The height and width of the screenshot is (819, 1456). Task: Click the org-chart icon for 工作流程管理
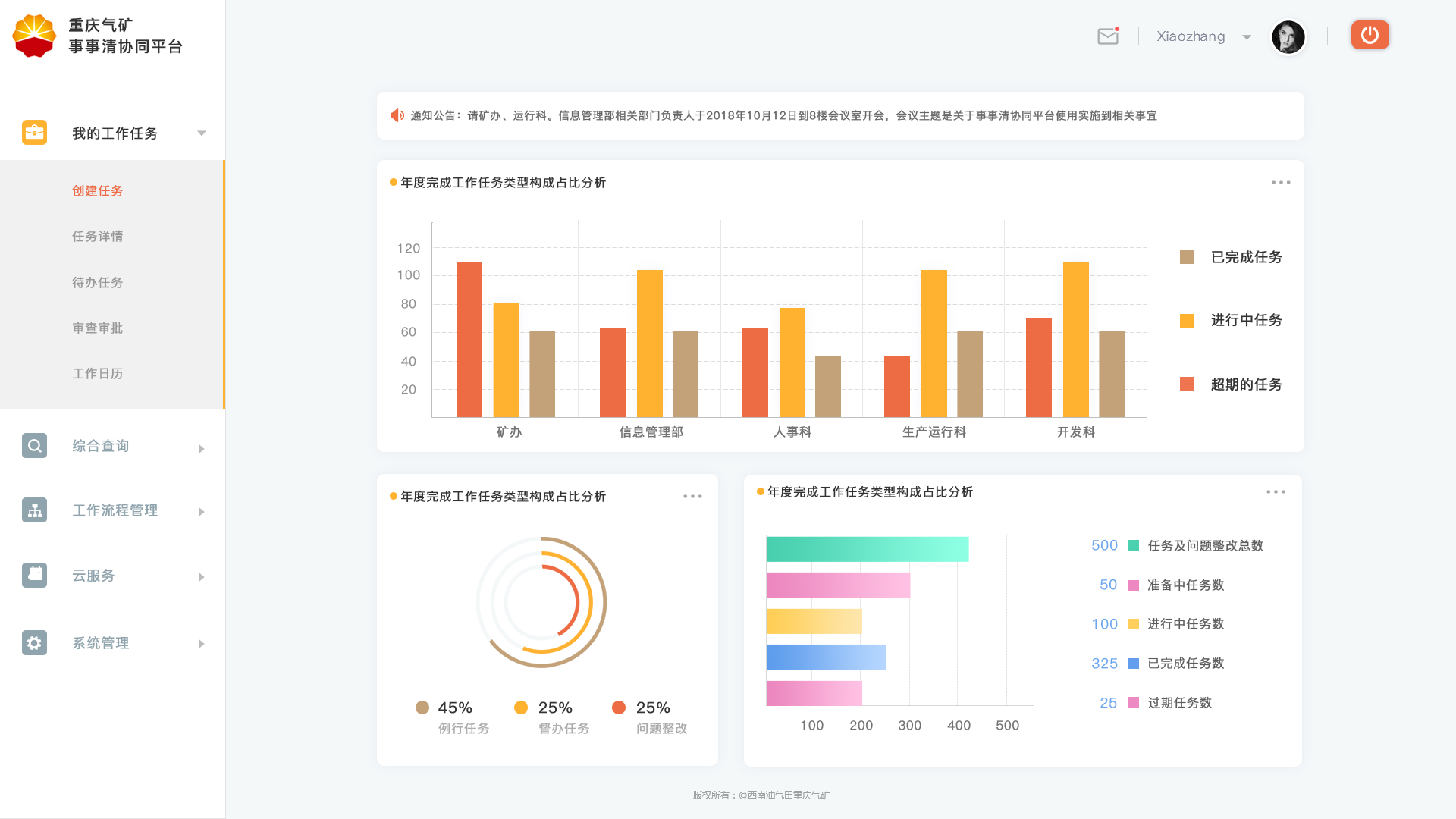point(34,510)
